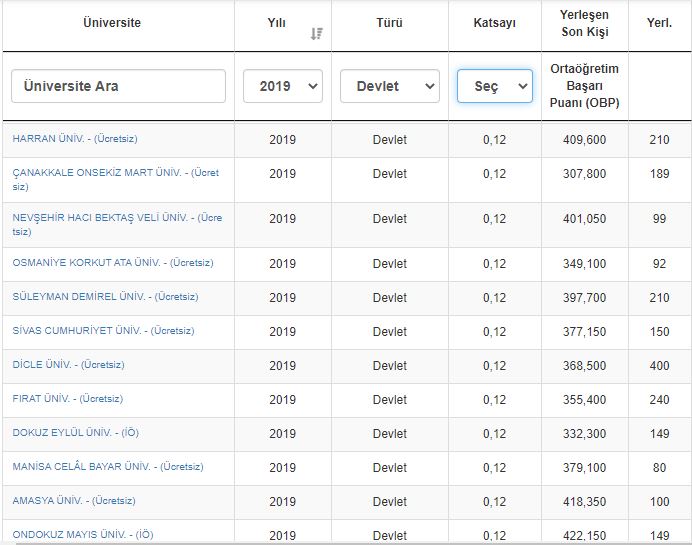Click the Yılı column header
This screenshot has height=545, width=692.
click(x=277, y=23)
